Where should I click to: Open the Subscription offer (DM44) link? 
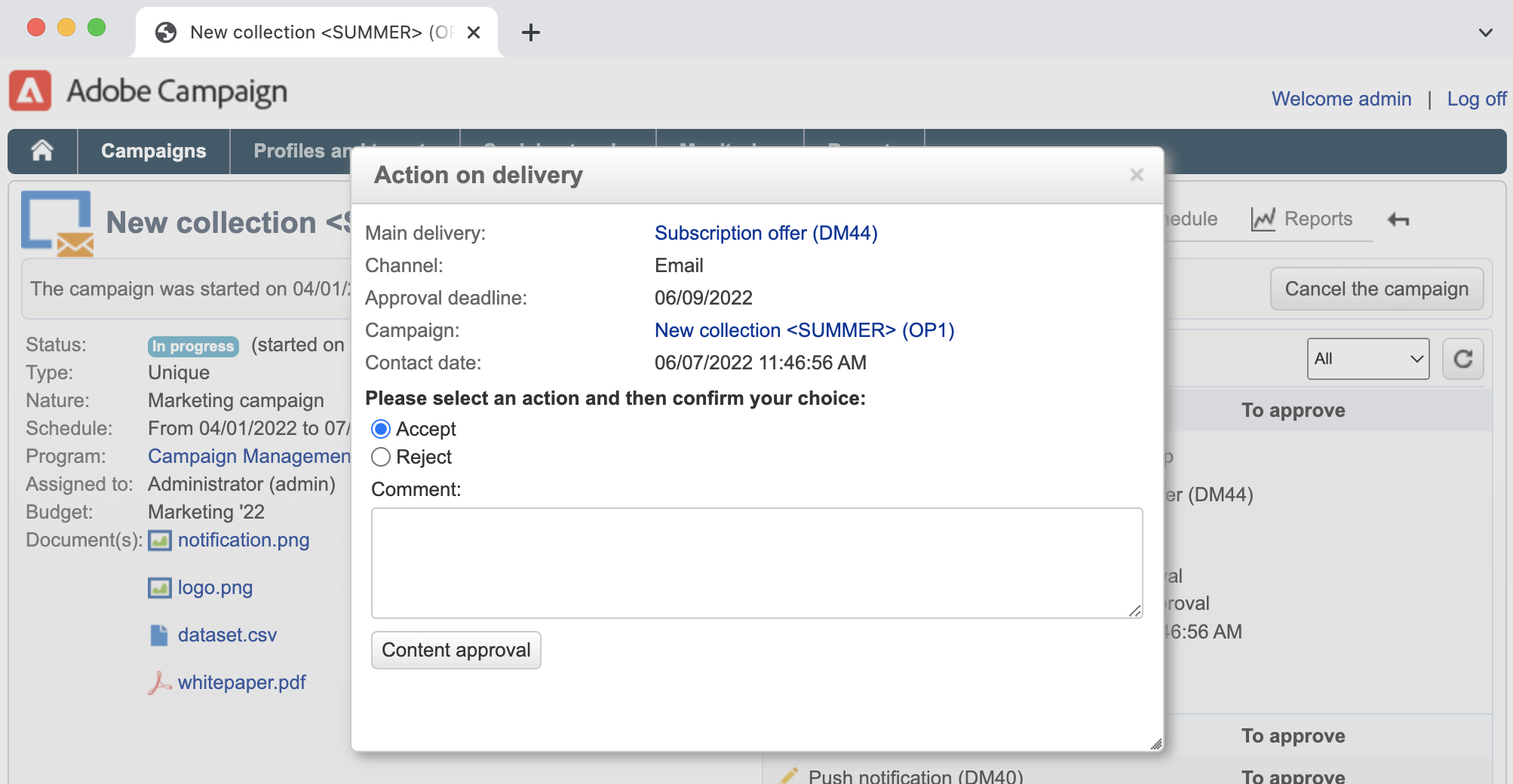tap(766, 233)
